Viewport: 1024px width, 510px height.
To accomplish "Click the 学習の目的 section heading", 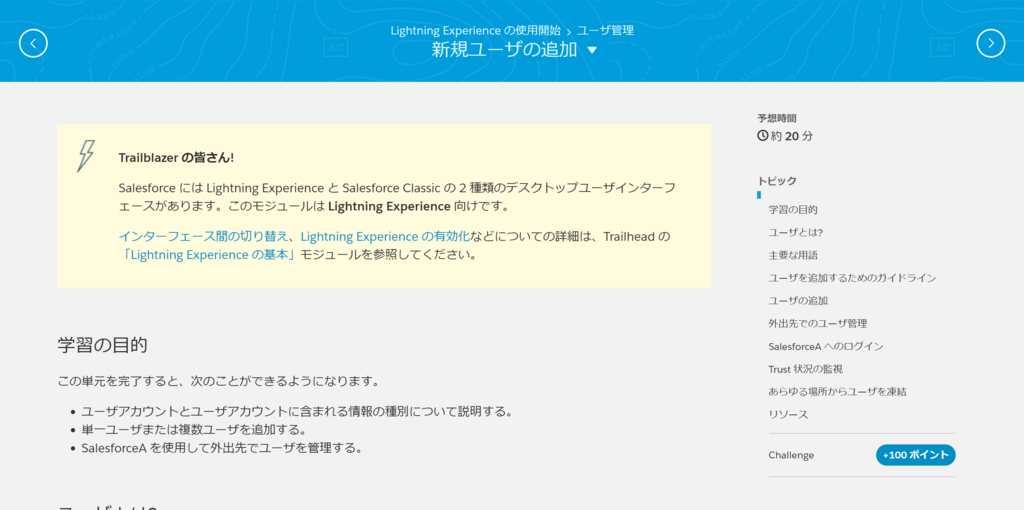I will (x=102, y=345).
